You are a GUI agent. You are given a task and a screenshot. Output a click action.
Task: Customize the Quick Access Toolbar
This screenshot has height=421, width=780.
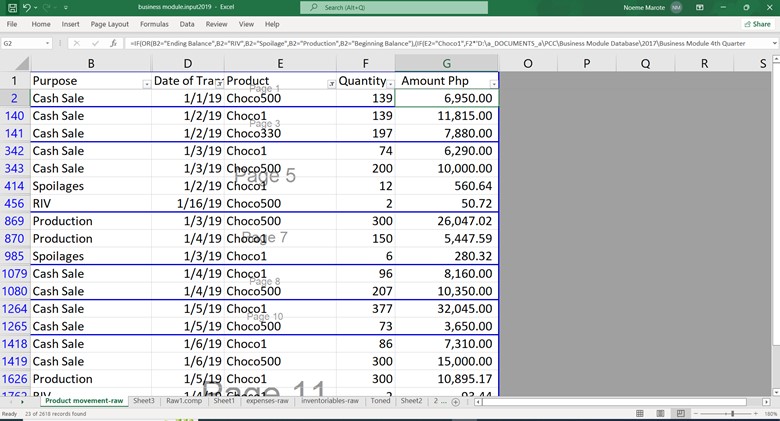point(66,8)
